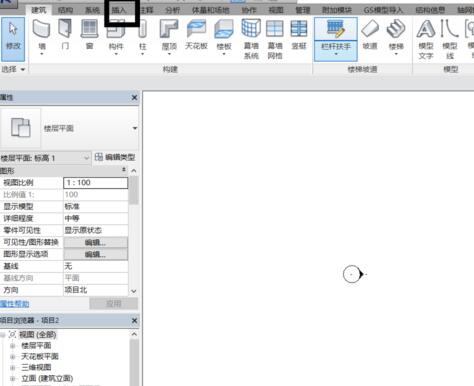Screen dimensions: 474x386
Task: Click the 栏杆扶手 (Railing) tool icon
Action: (x=336, y=29)
